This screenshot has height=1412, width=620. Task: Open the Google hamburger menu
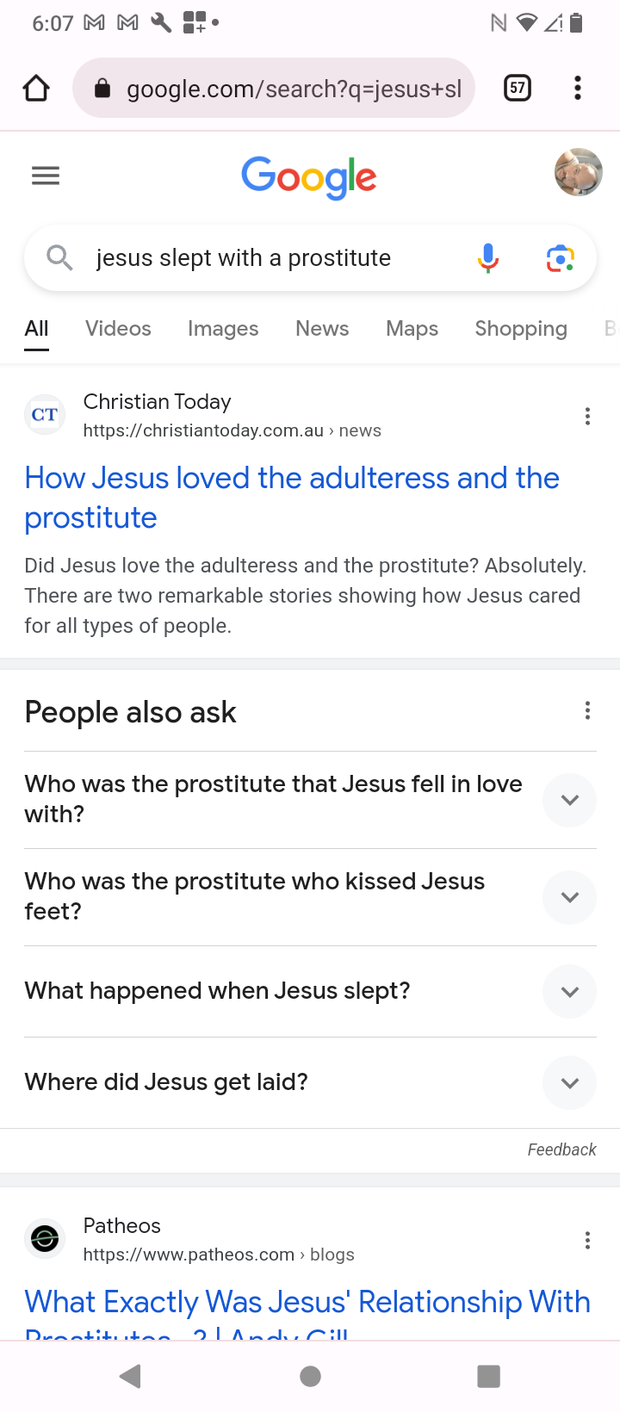[46, 177]
